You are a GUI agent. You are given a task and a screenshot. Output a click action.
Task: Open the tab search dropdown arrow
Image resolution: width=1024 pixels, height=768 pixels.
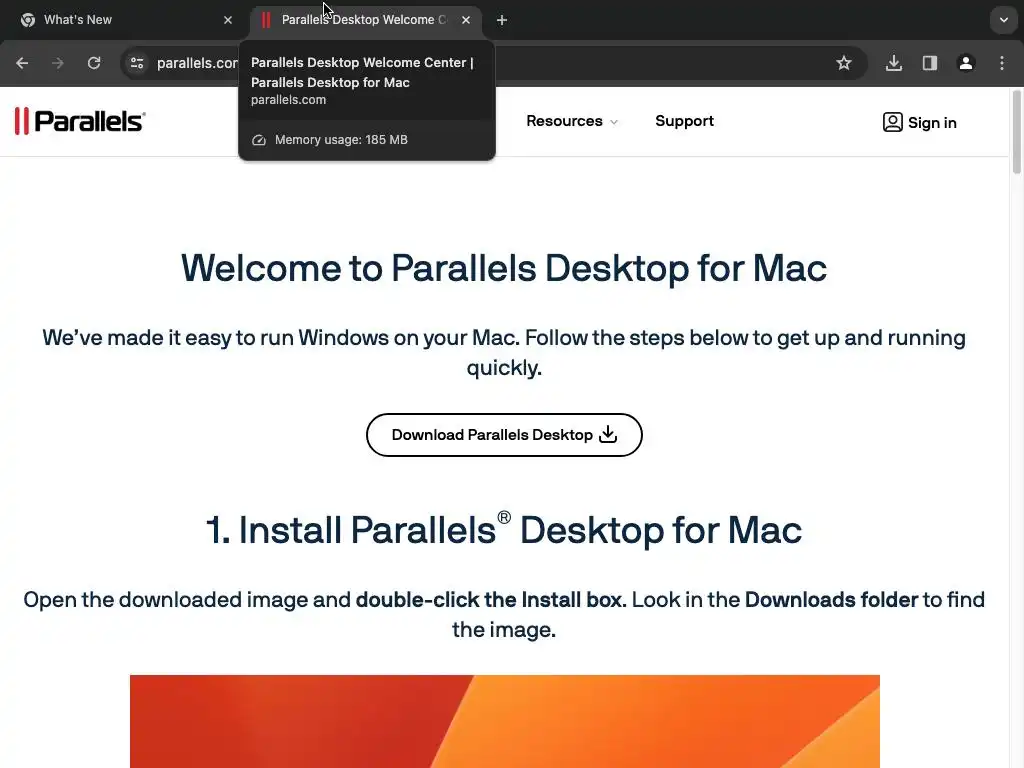coord(1004,20)
